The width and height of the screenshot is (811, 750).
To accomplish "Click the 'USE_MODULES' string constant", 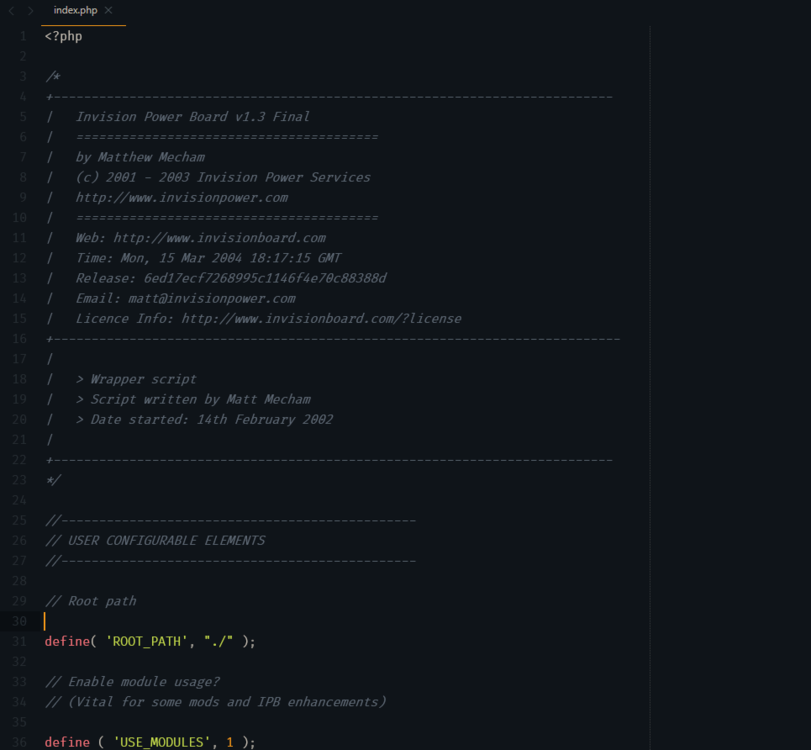I will [161, 742].
